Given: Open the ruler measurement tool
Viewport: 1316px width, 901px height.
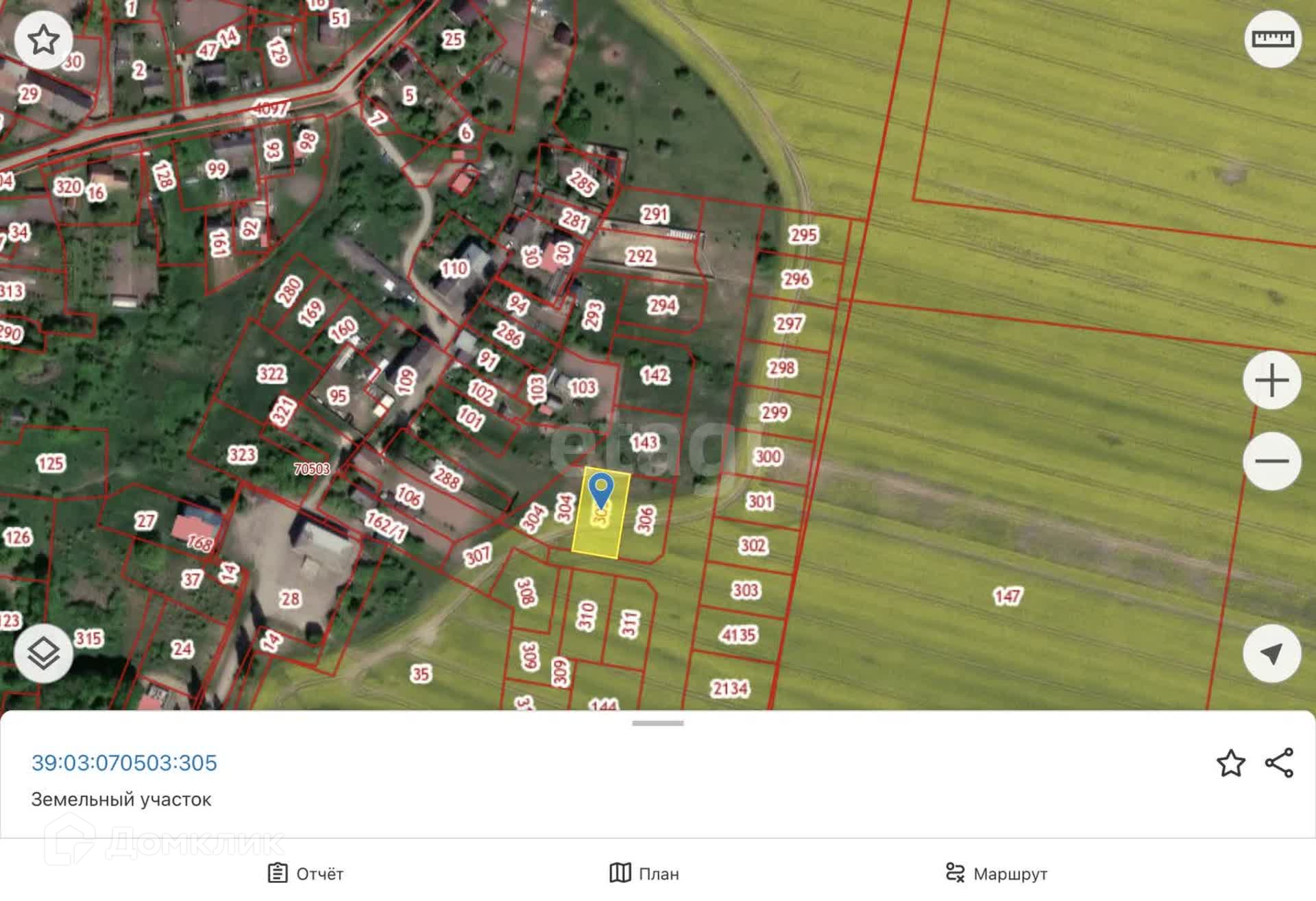Looking at the screenshot, I should (1272, 39).
